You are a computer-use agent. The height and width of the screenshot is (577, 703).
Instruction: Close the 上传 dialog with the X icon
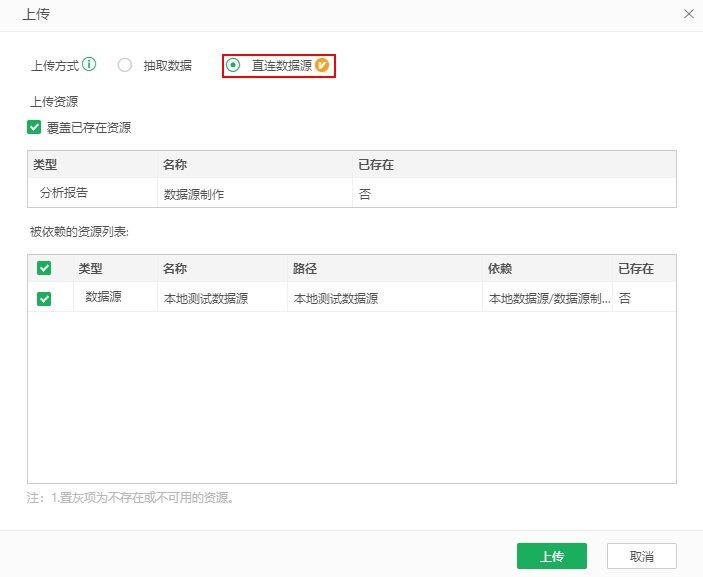click(x=688, y=14)
